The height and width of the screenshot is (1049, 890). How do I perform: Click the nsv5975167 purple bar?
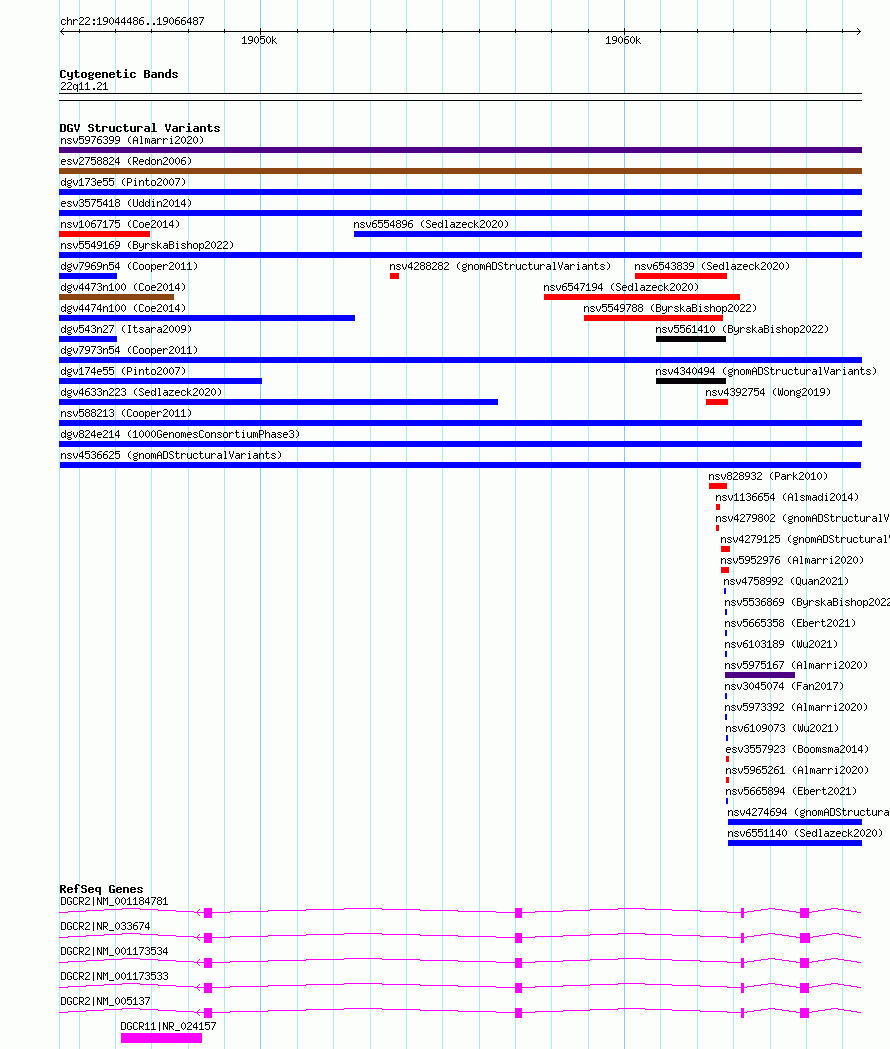pos(760,675)
